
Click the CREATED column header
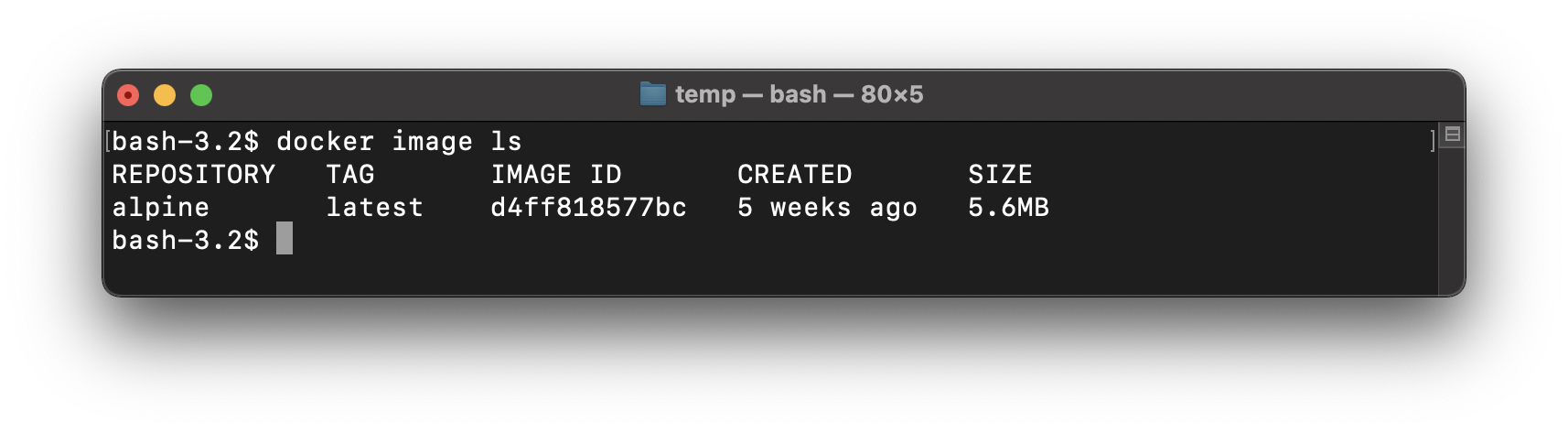794,175
